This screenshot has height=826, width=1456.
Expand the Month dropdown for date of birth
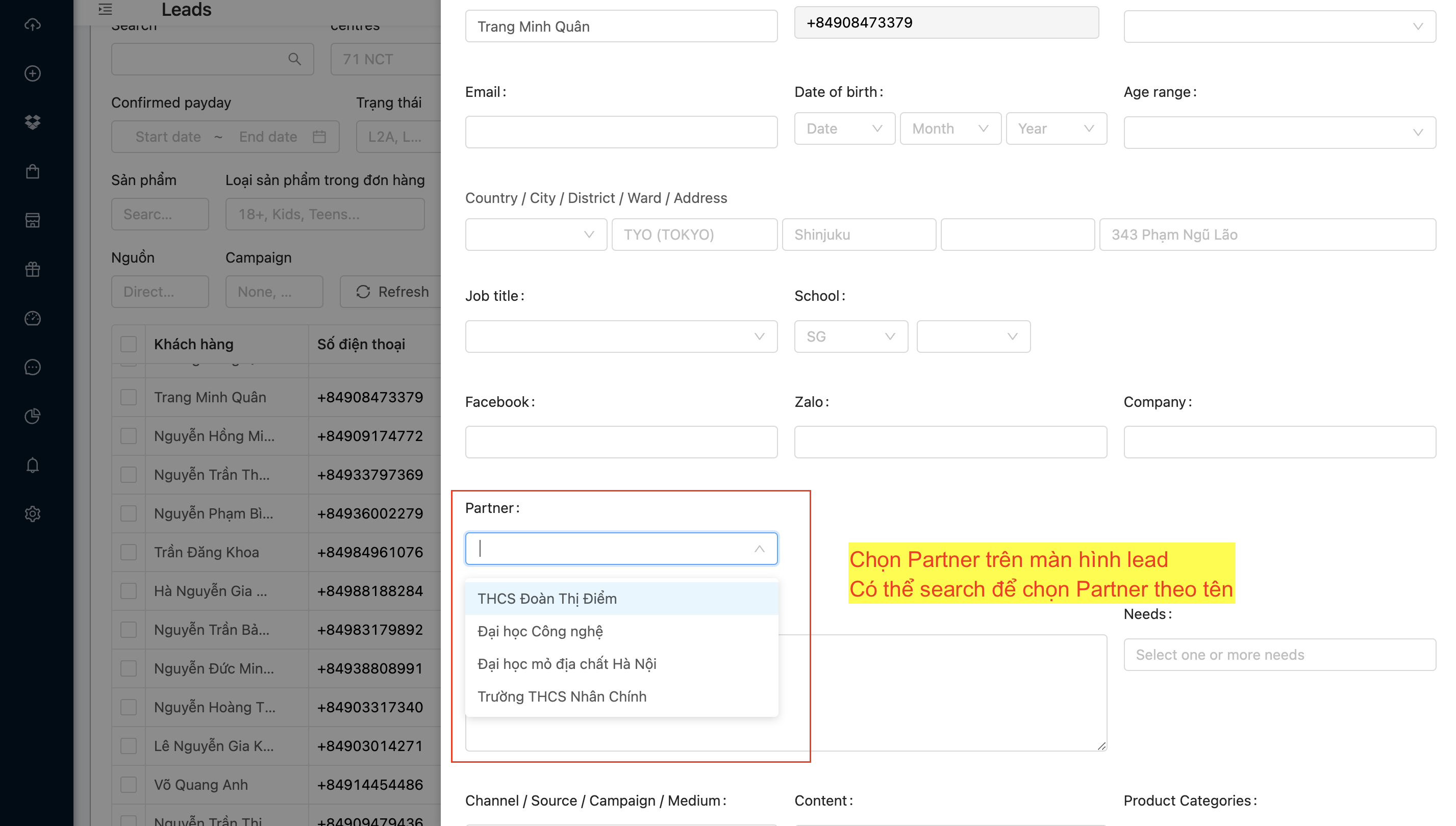[x=949, y=129]
